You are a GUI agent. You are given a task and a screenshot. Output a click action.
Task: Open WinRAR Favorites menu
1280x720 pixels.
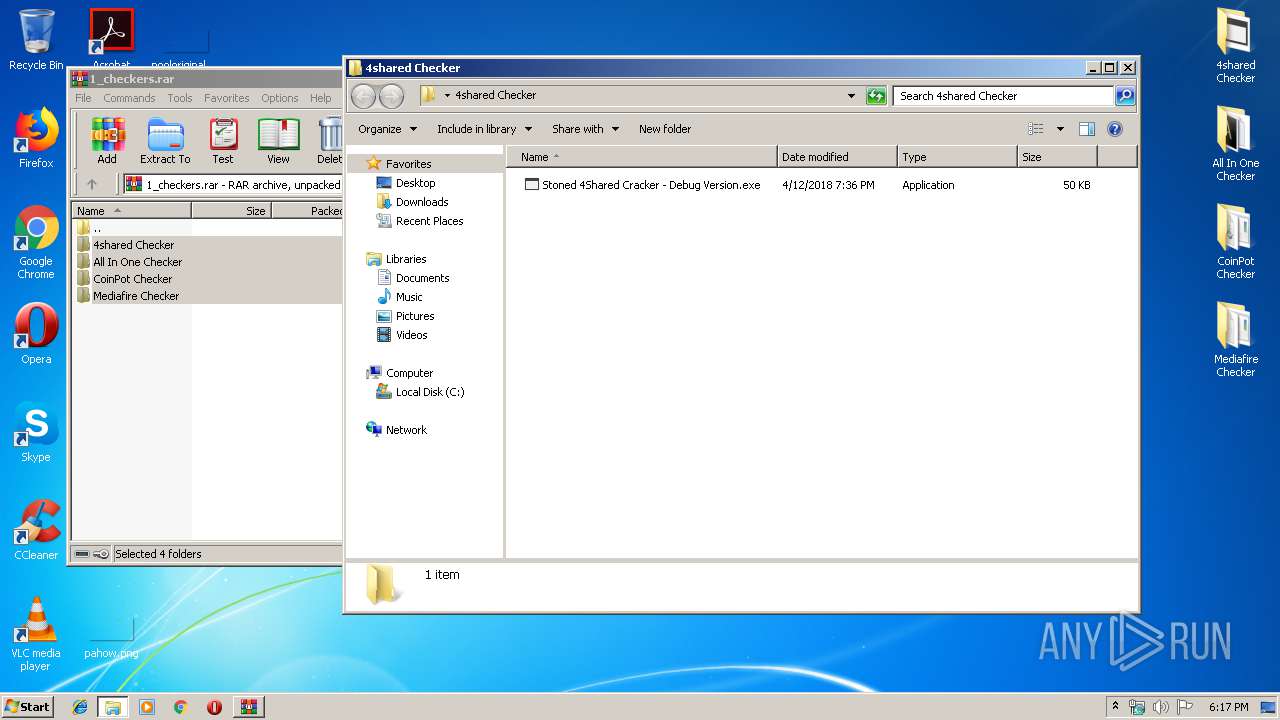227,98
